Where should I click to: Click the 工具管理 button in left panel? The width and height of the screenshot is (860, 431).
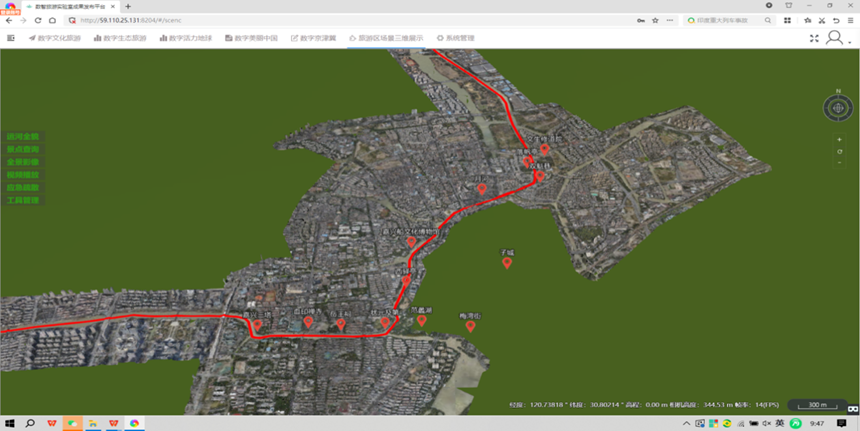point(22,200)
